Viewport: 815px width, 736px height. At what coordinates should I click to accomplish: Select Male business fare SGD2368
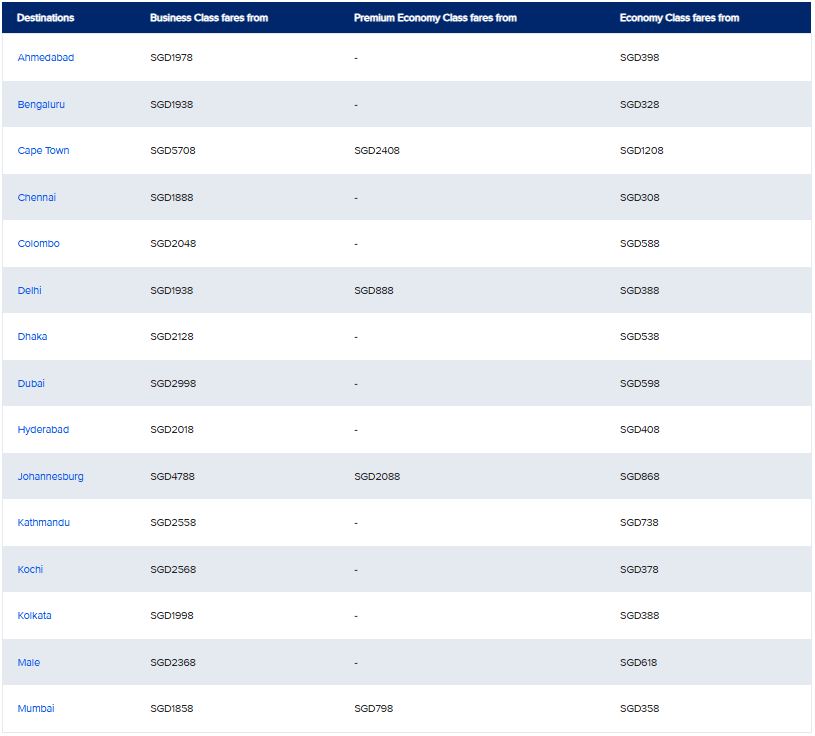173,663
